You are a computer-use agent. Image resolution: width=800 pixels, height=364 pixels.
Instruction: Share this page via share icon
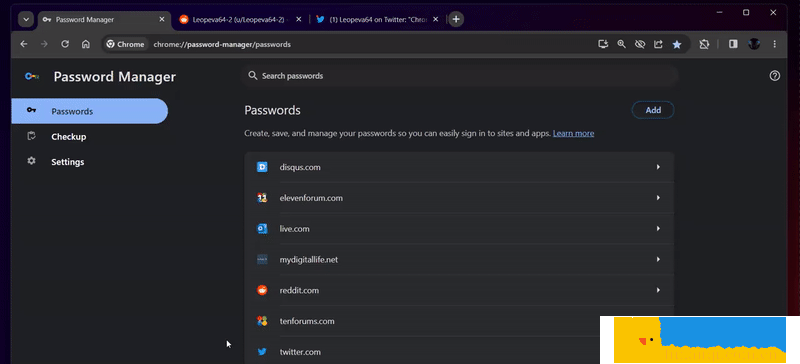pos(658,44)
